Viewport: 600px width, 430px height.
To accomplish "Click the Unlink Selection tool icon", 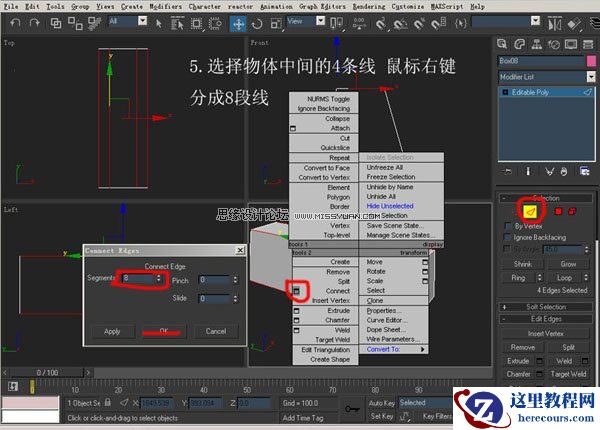I will point(75,23).
